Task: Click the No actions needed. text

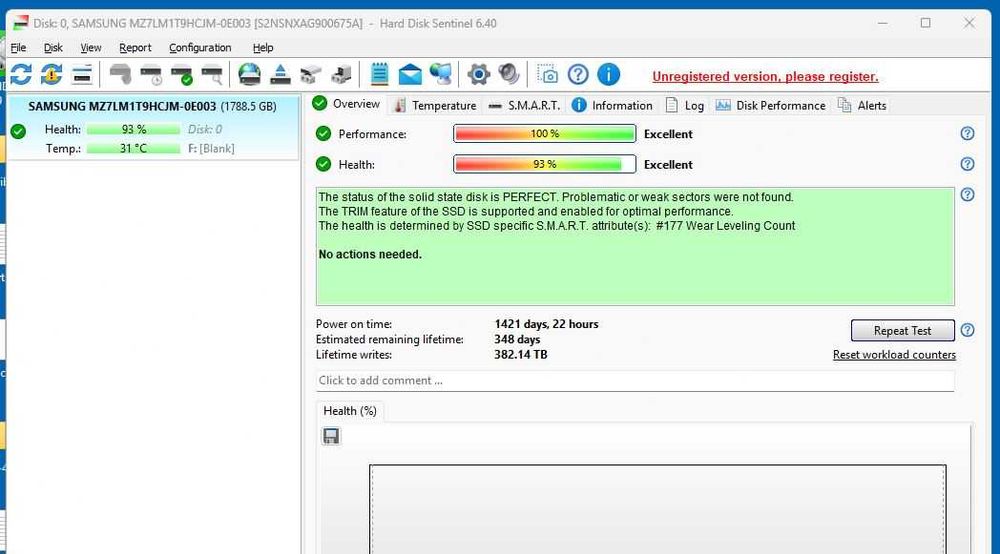Action: click(x=370, y=254)
